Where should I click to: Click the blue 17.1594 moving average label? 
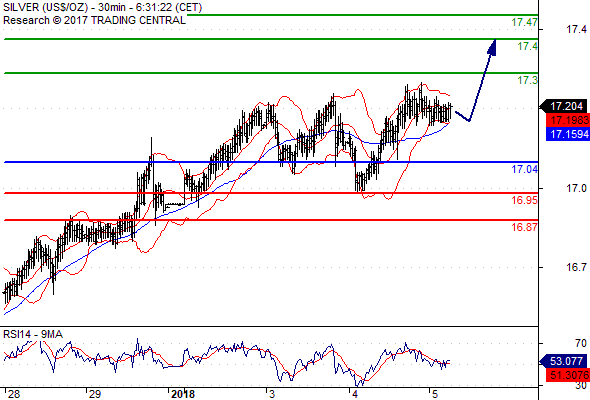coord(568,134)
